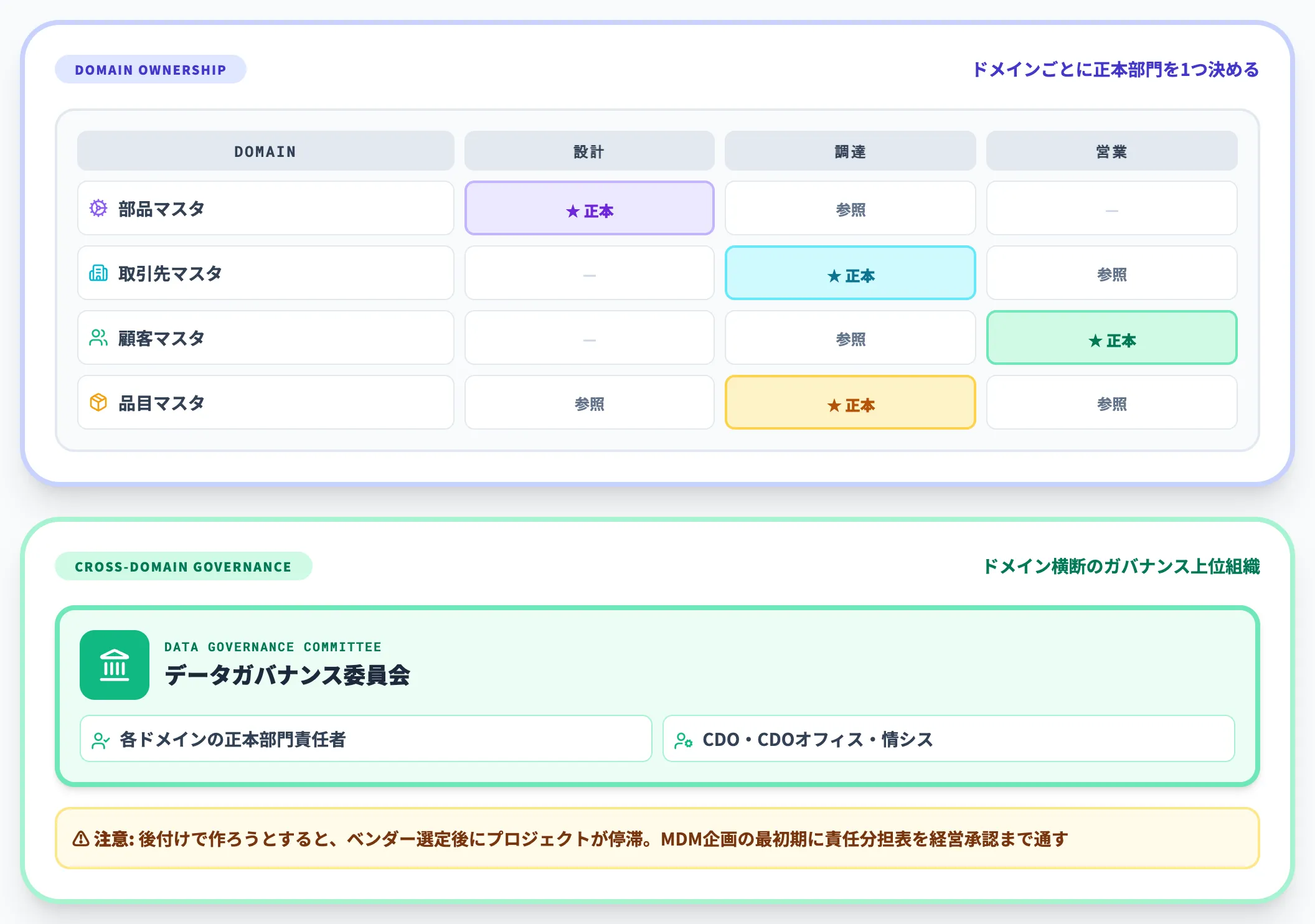Select the 各ドメインの正本部門責任者 box

pos(366,738)
